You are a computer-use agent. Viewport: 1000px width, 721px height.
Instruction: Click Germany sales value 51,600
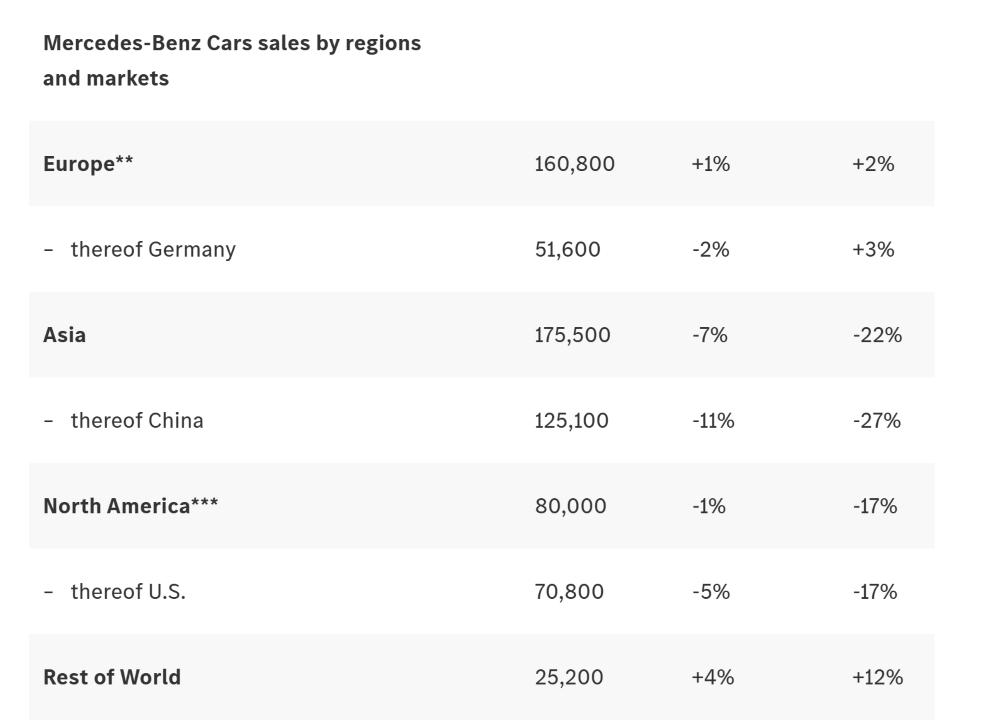pos(567,249)
